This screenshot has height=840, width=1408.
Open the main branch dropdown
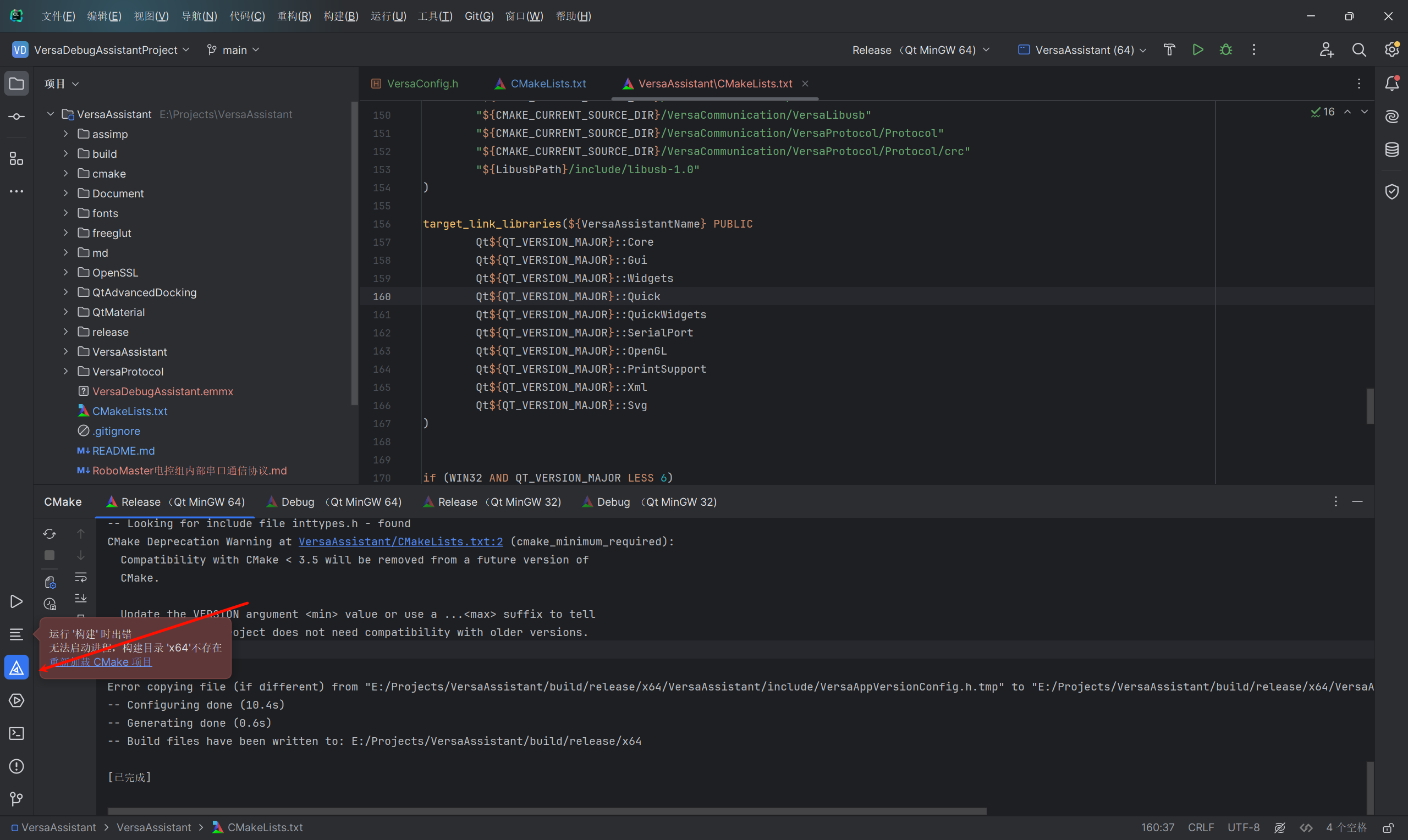[233, 50]
